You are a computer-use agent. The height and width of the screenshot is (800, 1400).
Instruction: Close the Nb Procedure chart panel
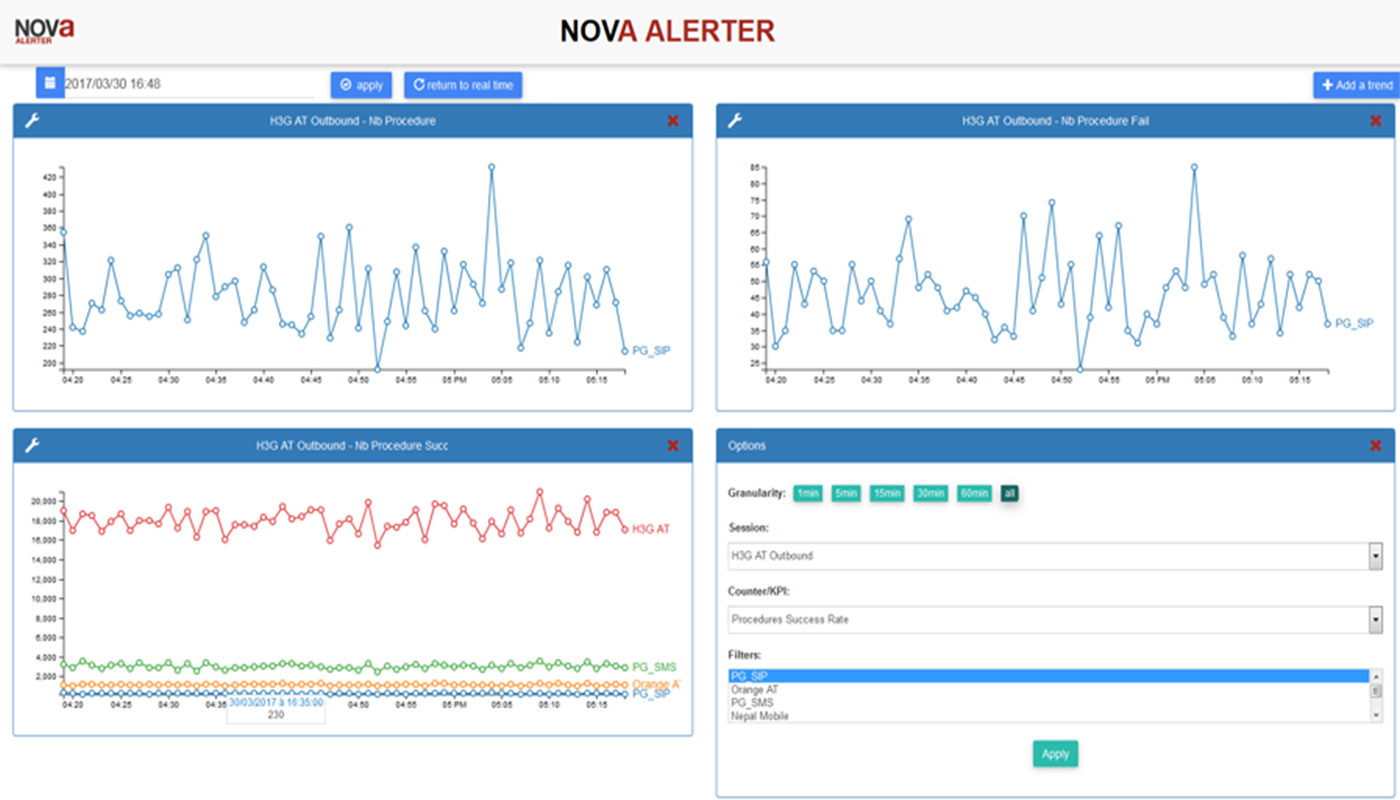click(x=673, y=121)
